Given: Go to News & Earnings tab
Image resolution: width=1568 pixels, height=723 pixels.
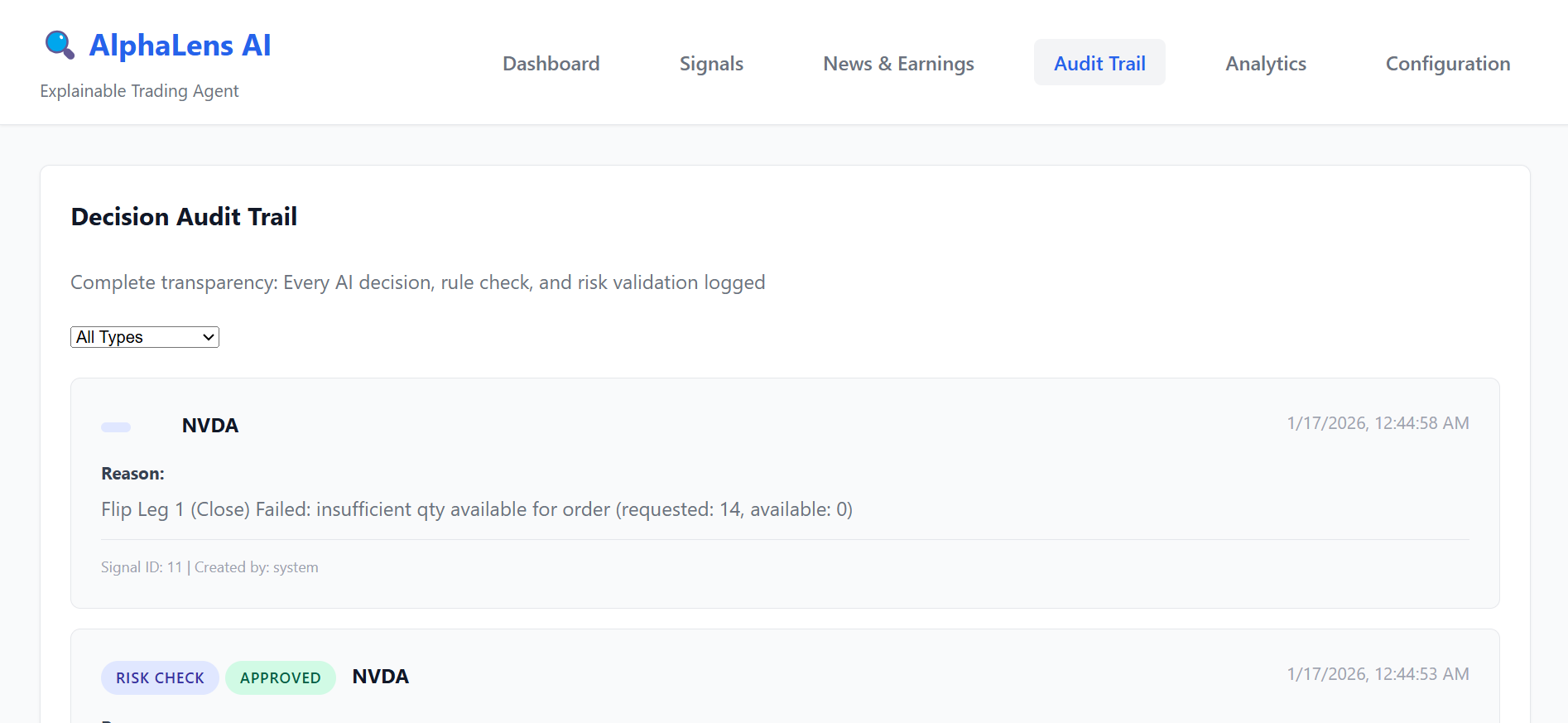Looking at the screenshot, I should (x=898, y=64).
